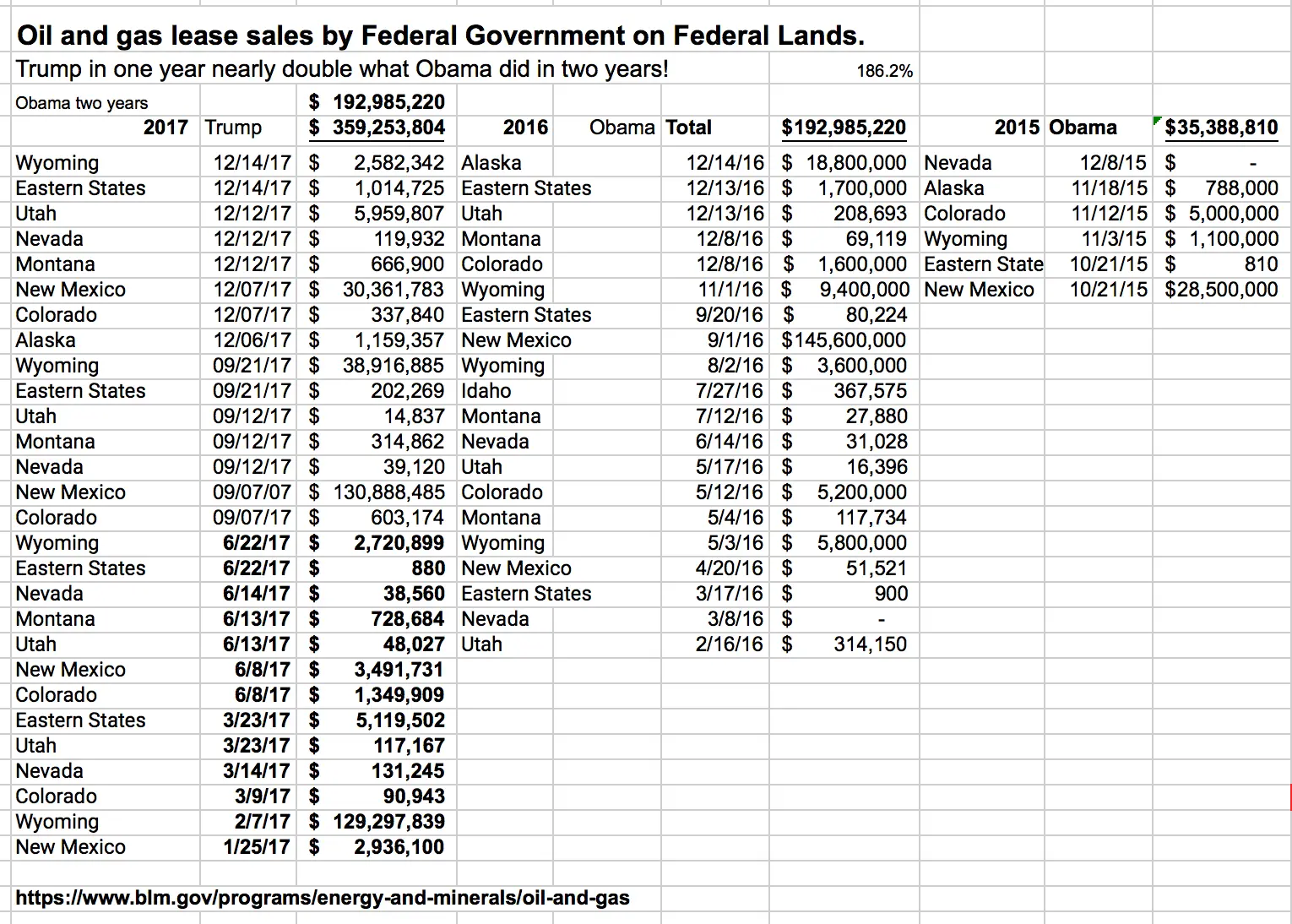Viewport: 1292px width, 924px height.
Task: Select the 09/07/07 date cell
Action: point(251,492)
